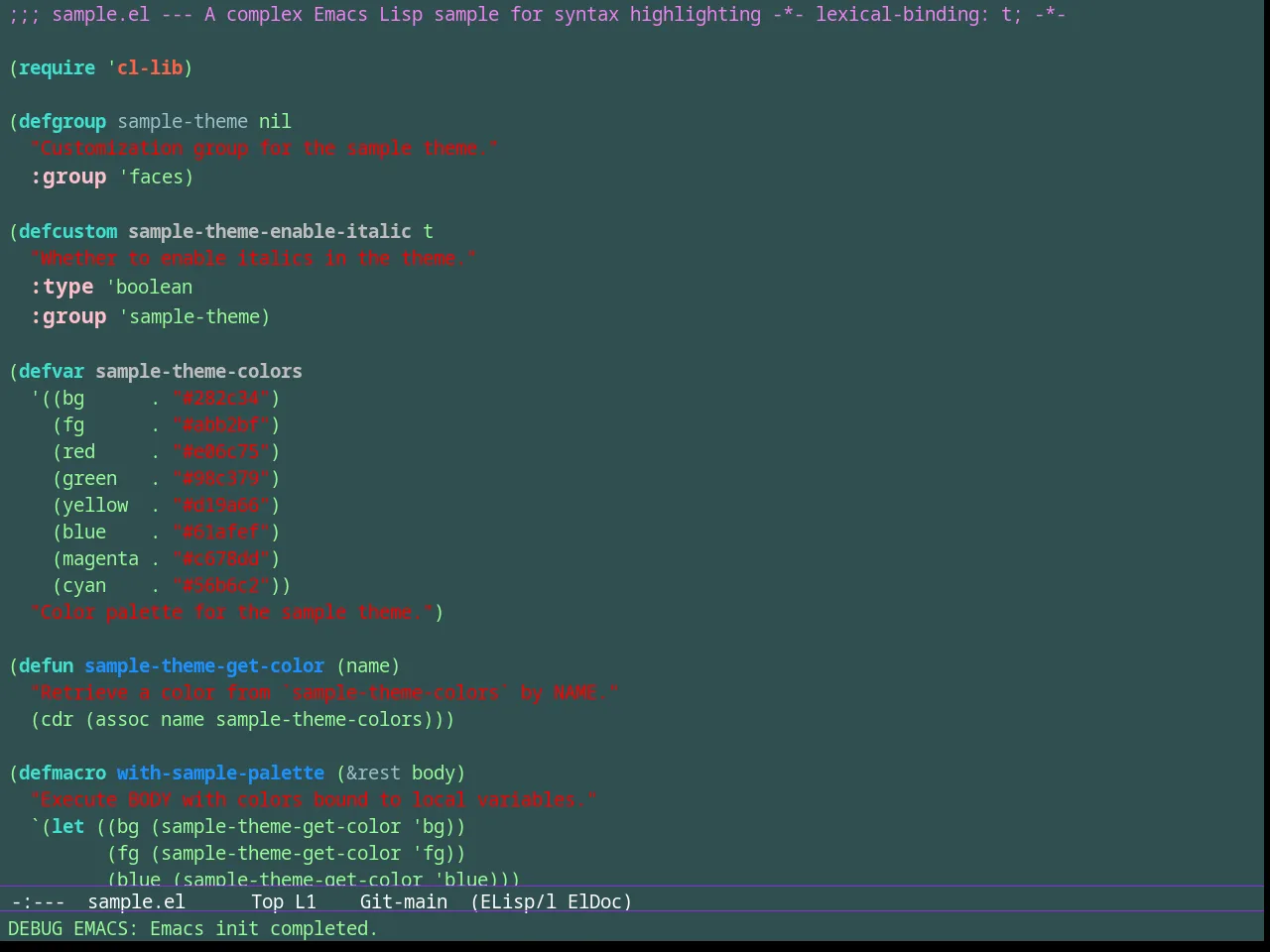Click the color string "#61afef"
The height and width of the screenshot is (952, 1270).
220,533
